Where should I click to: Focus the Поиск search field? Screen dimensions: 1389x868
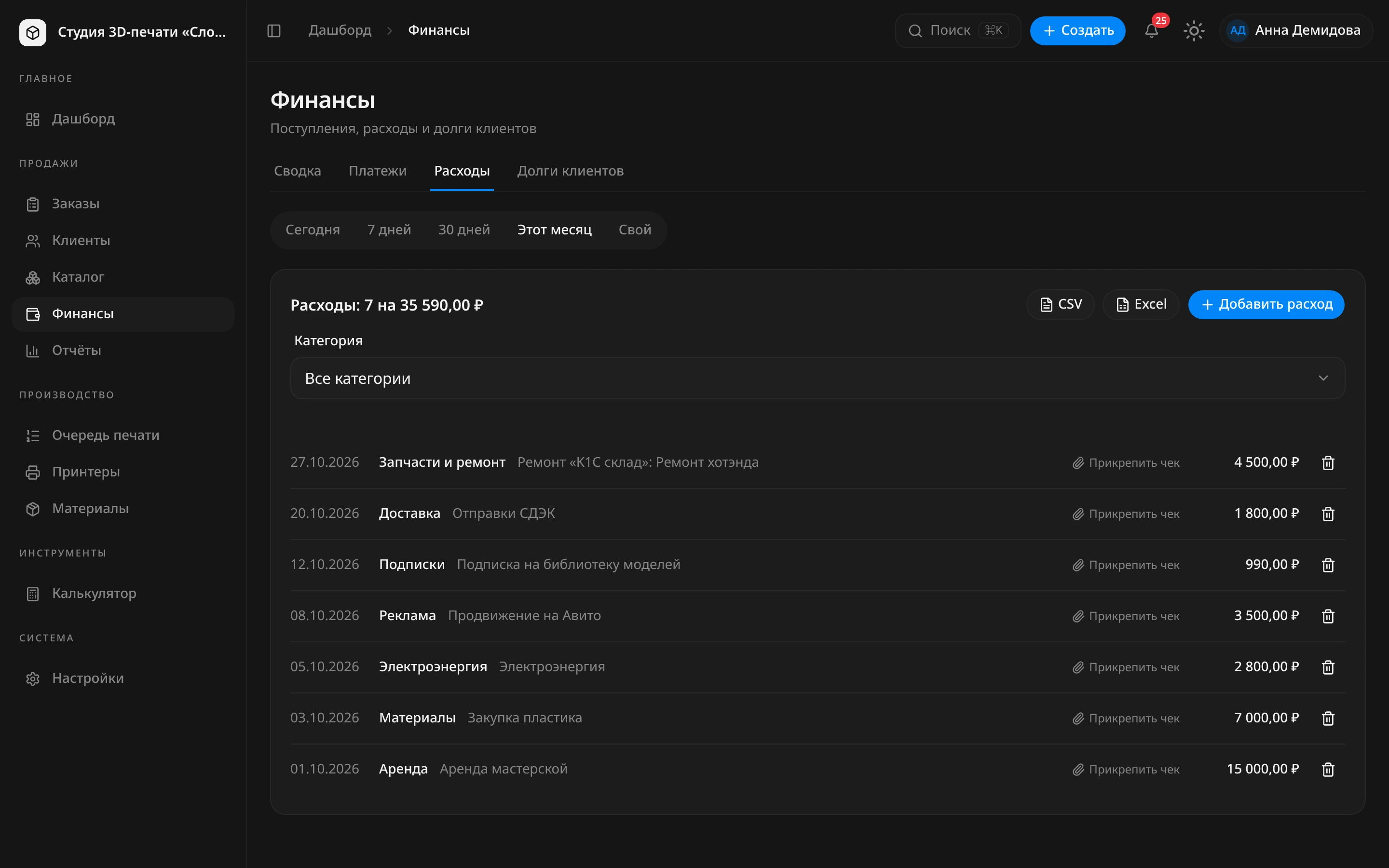(957, 30)
